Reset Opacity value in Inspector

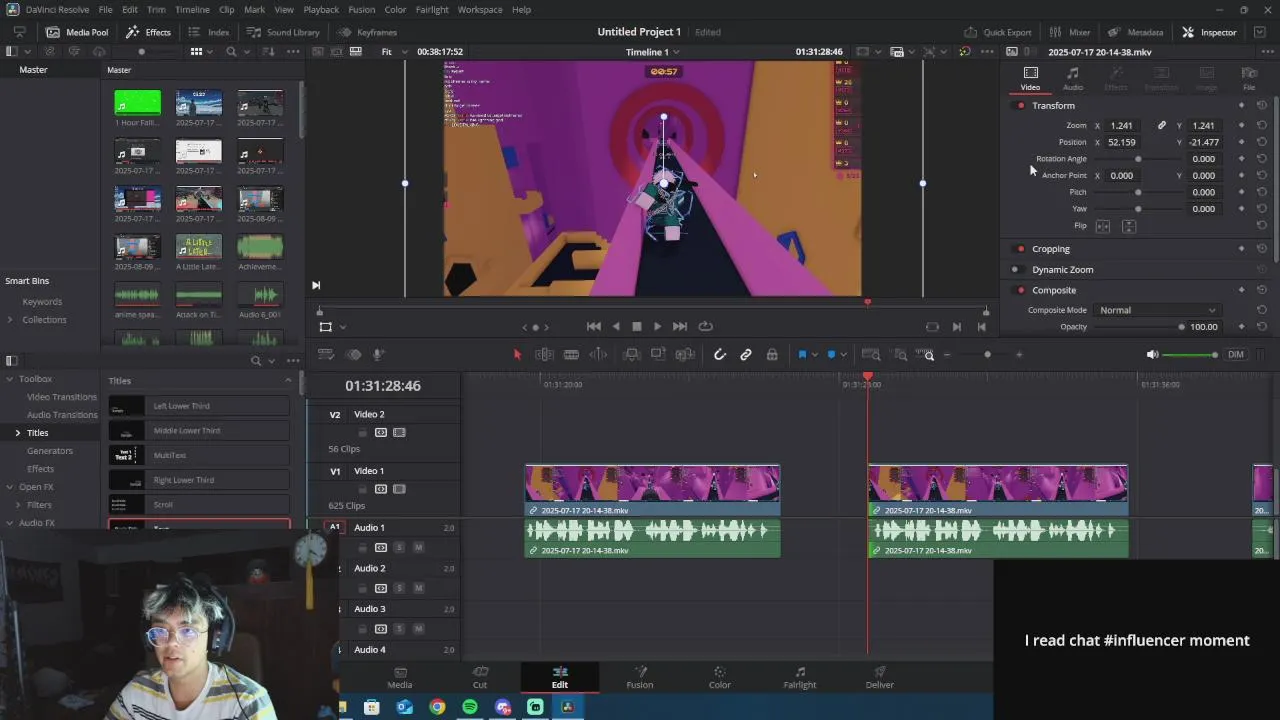[x=1261, y=327]
